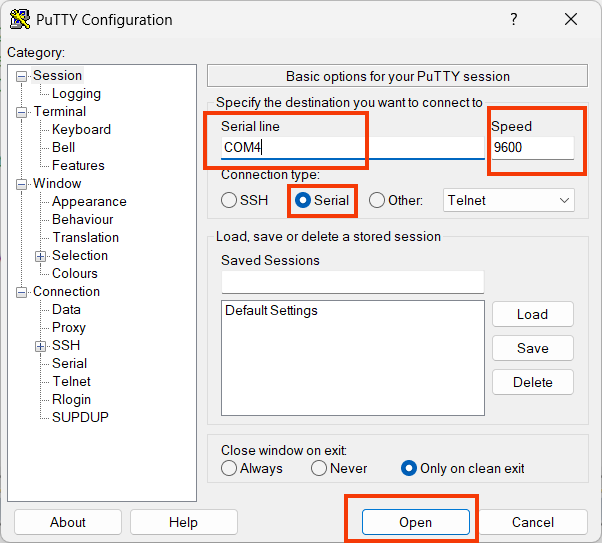Screen dimensions: 602x543
Task: Open the Data category
Action: click(66, 310)
